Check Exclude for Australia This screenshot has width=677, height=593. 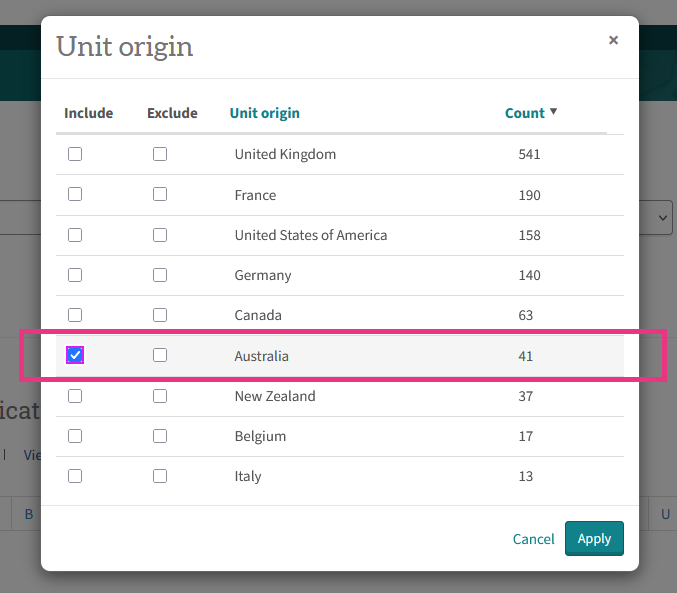[160, 355]
